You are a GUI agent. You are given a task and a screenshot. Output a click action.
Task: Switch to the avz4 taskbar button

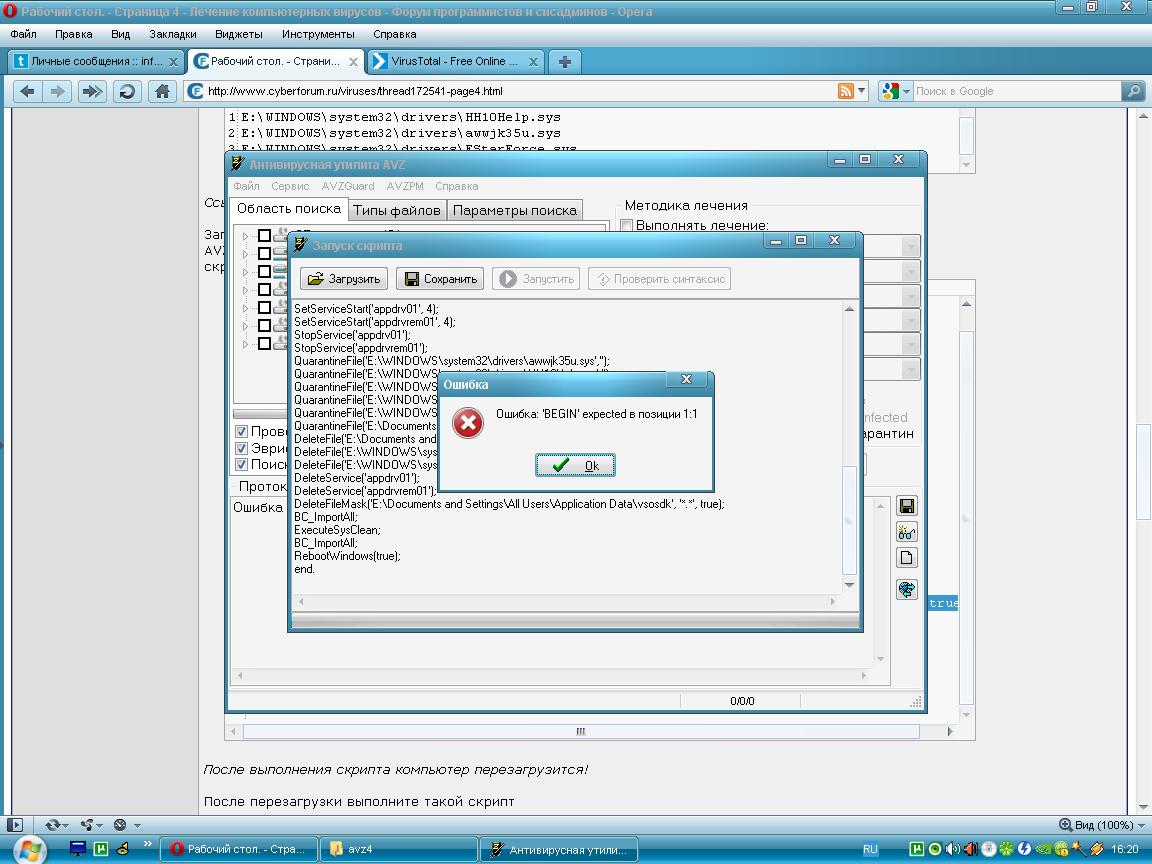coord(397,849)
